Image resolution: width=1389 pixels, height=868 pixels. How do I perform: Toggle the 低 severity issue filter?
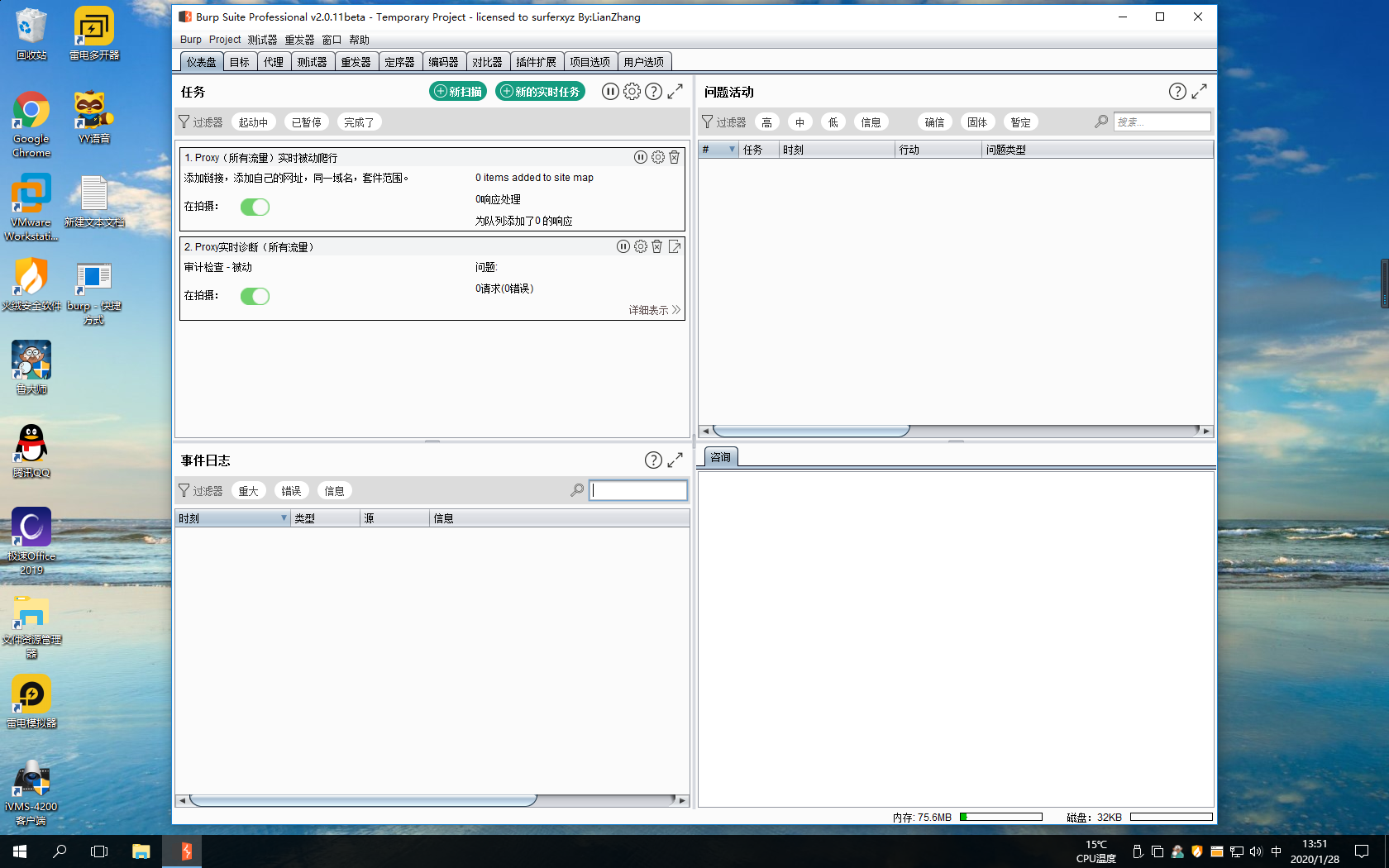833,122
